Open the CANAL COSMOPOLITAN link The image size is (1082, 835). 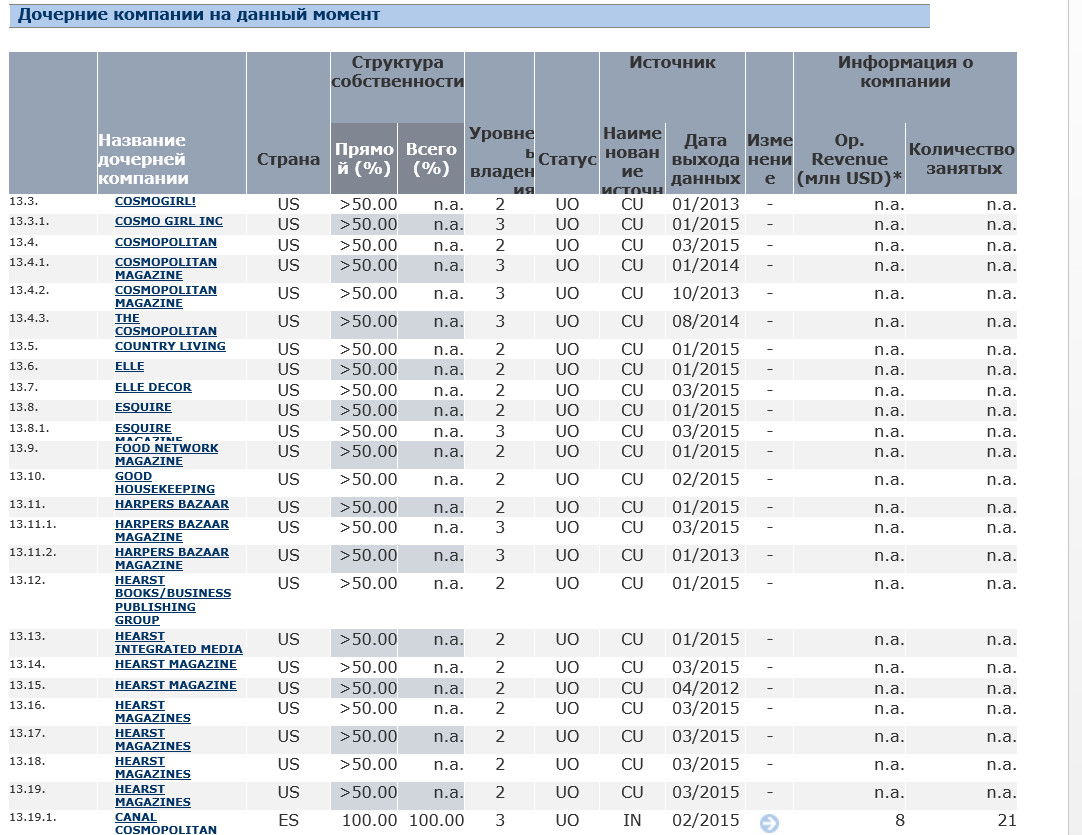coord(166,823)
